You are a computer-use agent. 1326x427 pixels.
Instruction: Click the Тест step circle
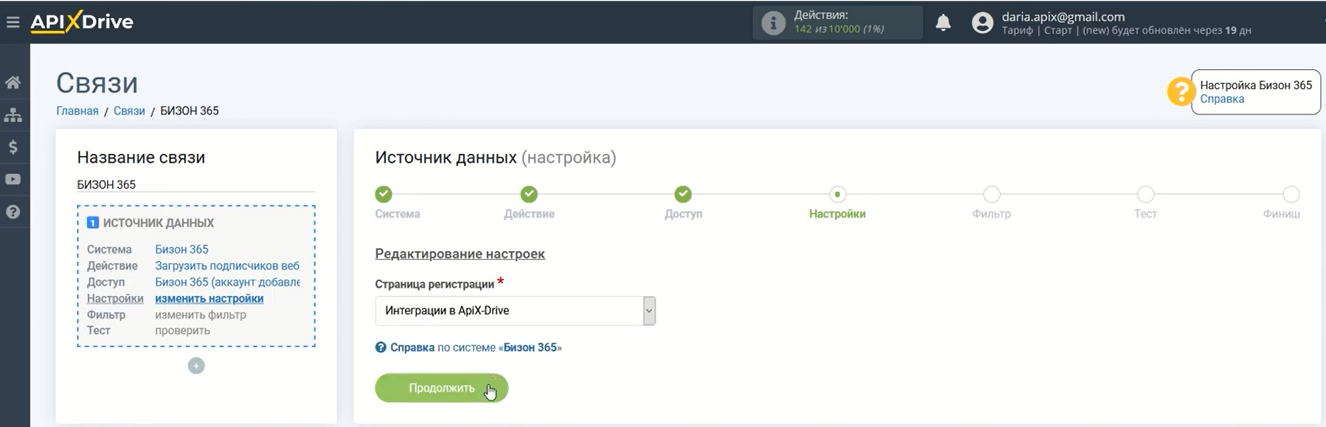[1146, 194]
